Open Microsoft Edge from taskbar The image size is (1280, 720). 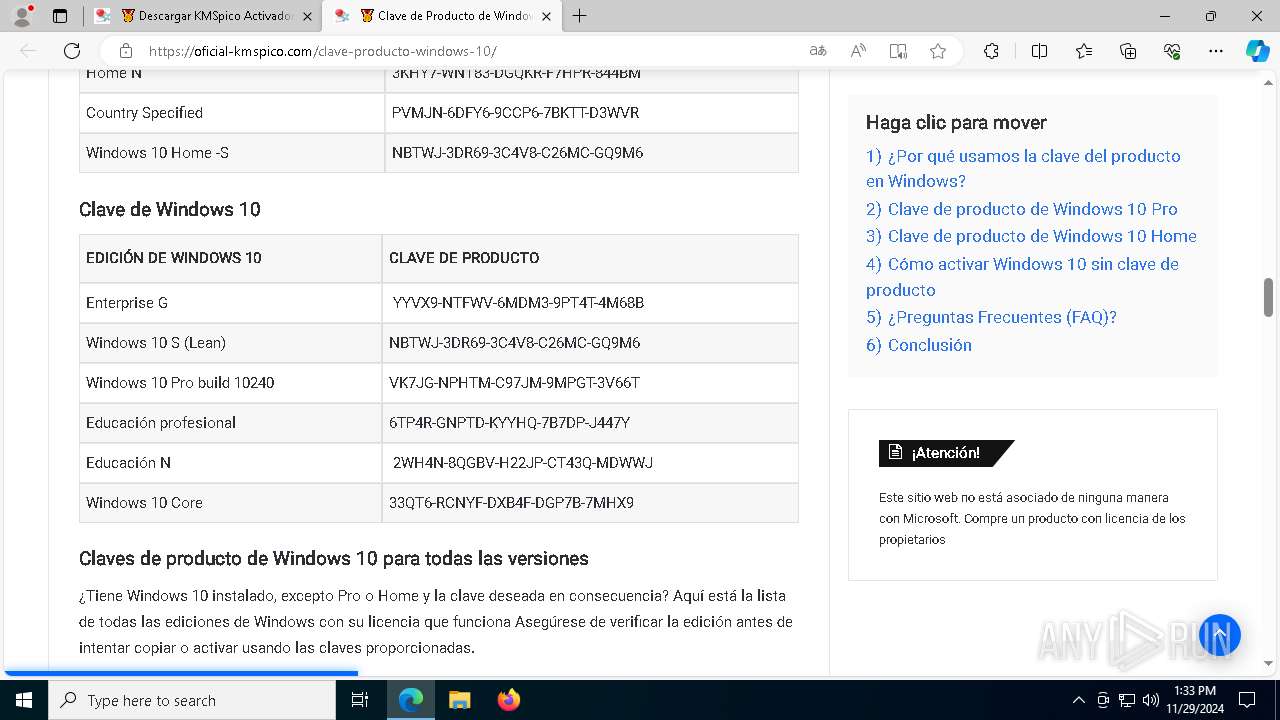[411, 700]
